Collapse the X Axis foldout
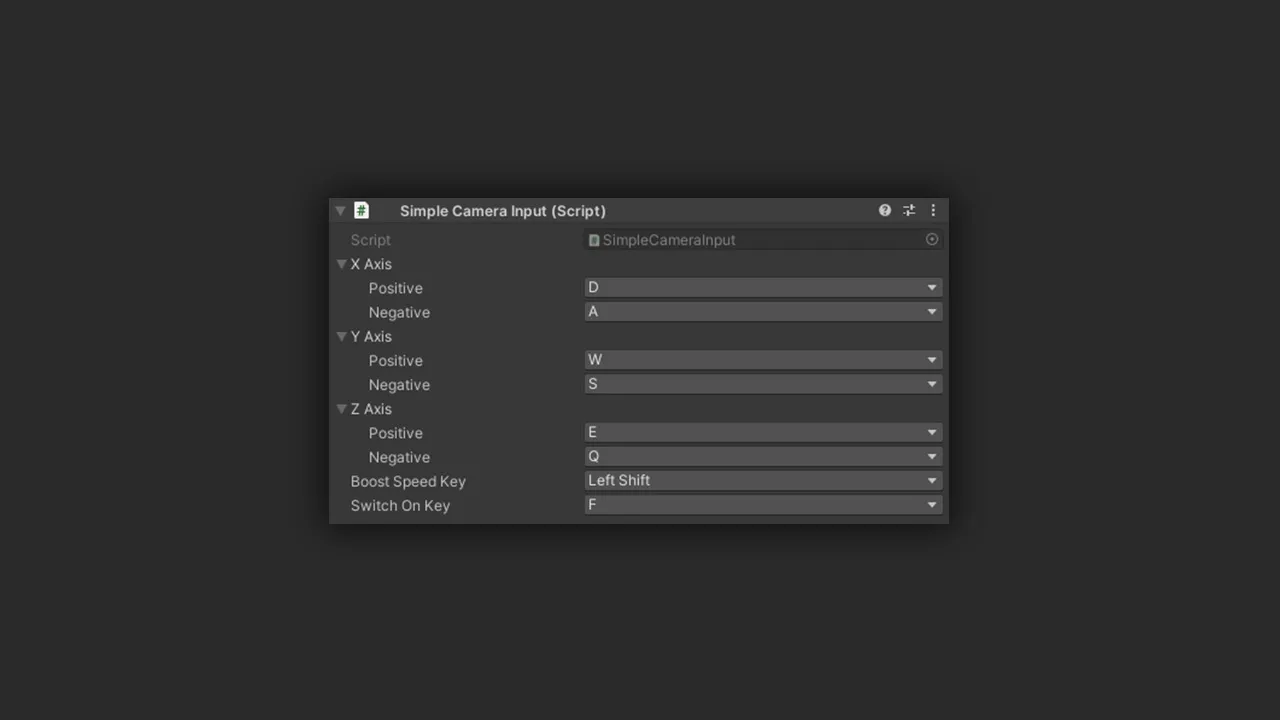1280x720 pixels. click(x=342, y=265)
